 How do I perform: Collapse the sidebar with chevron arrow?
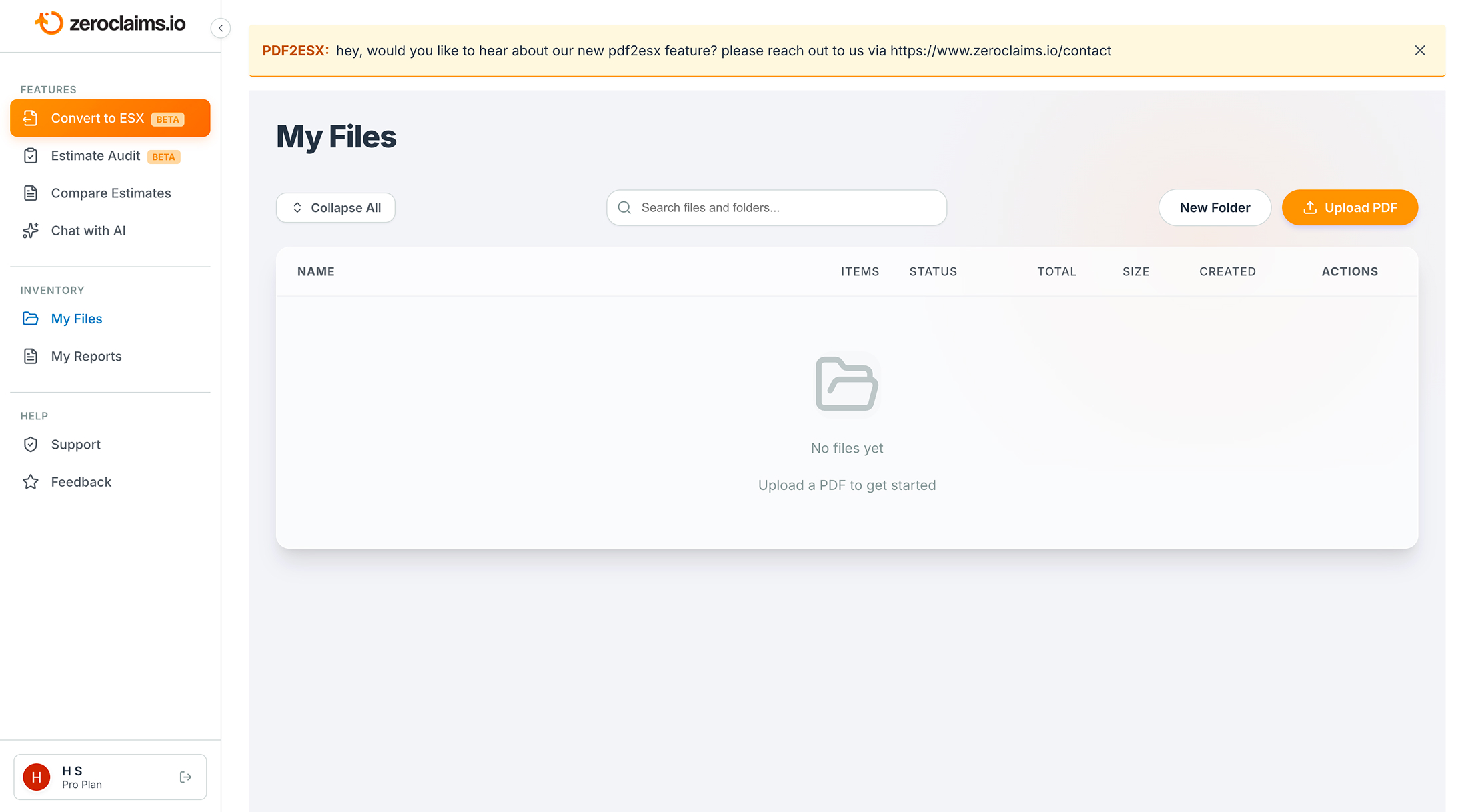click(x=221, y=28)
